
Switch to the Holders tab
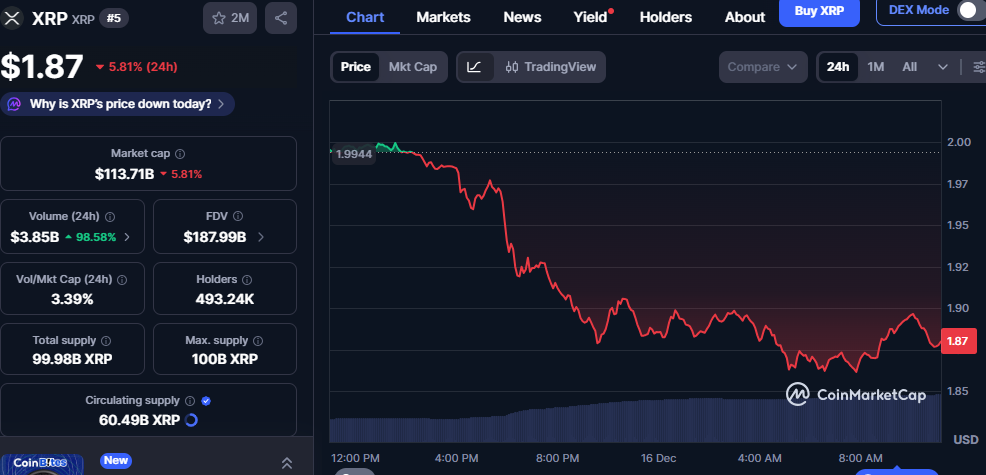point(665,17)
